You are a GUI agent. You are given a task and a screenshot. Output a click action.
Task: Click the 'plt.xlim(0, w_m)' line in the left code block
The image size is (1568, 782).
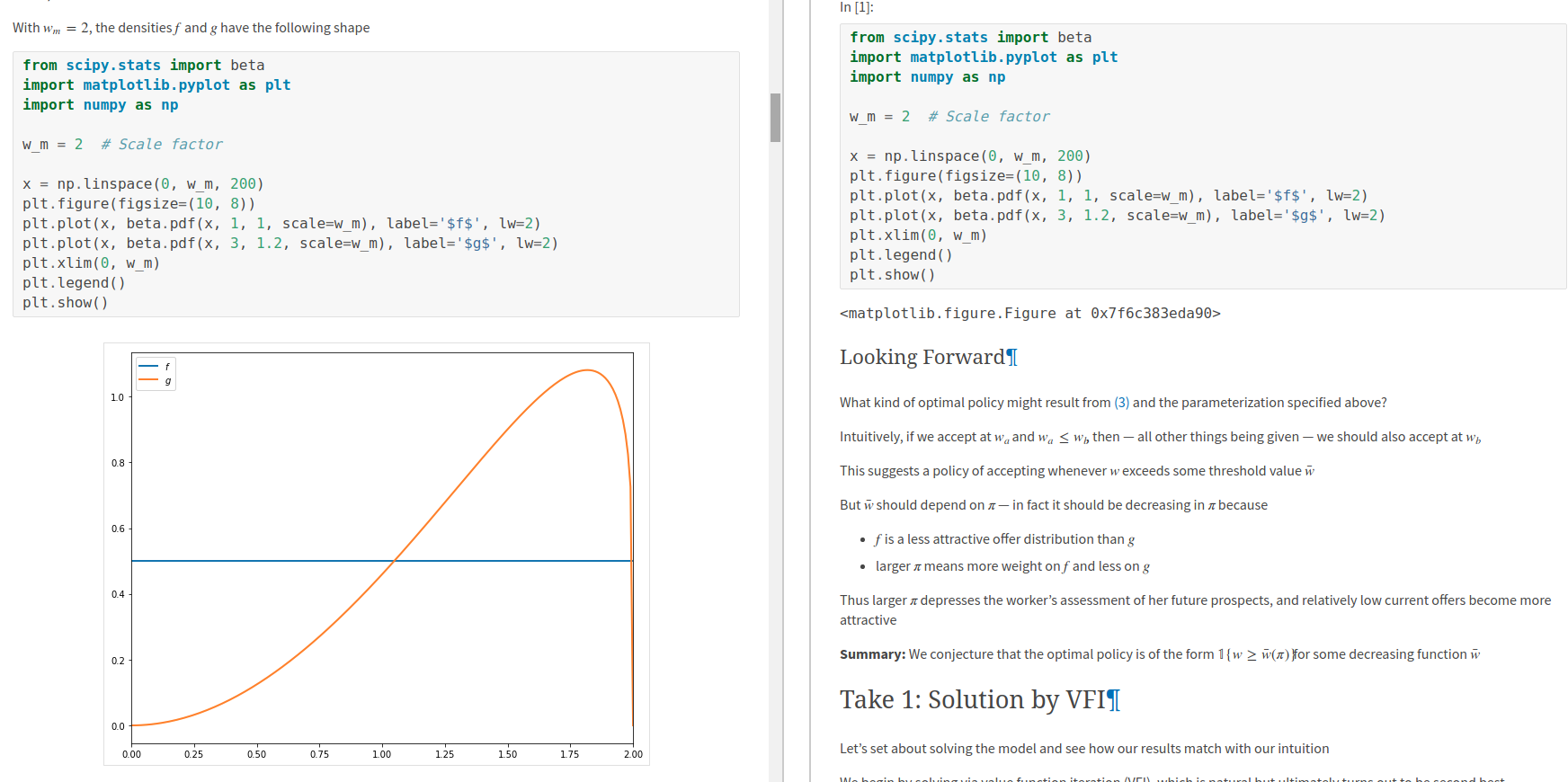[x=91, y=263]
